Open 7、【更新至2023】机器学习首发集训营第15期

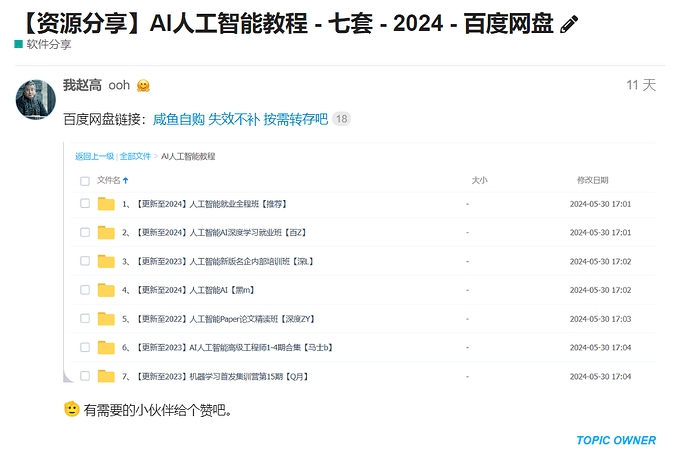point(215,376)
